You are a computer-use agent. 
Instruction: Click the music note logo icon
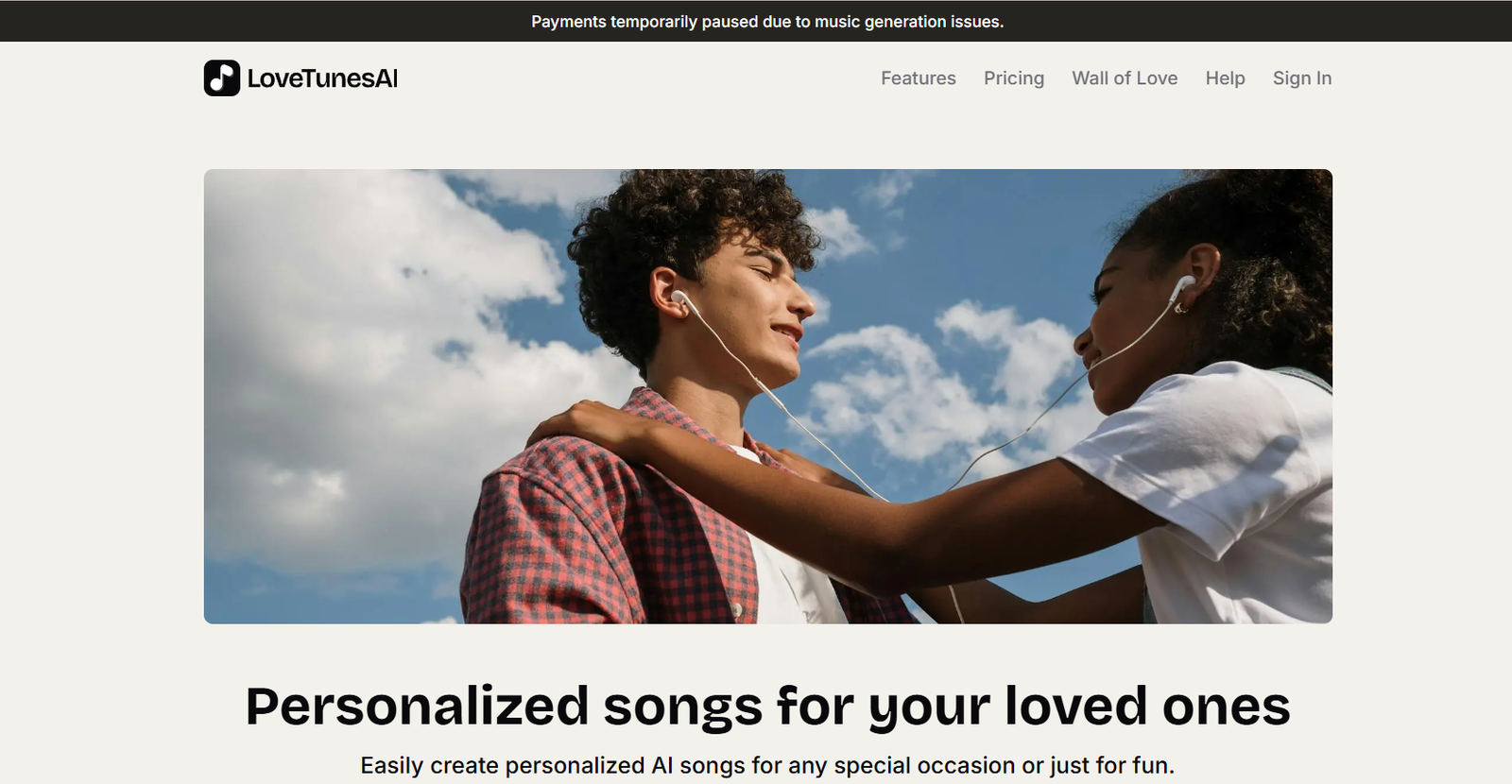tap(222, 78)
